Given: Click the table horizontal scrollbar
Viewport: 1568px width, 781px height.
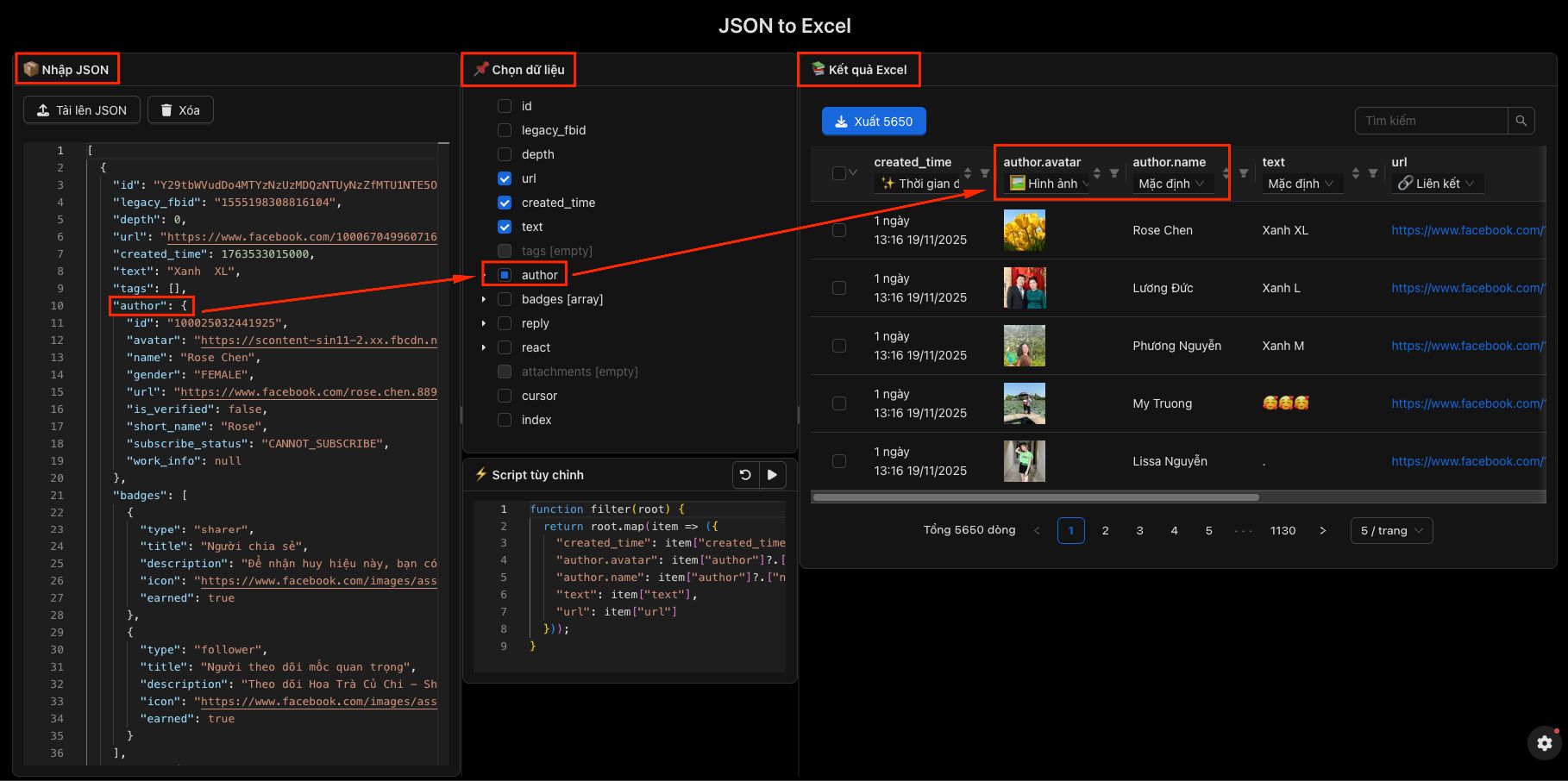Looking at the screenshot, I should 1035,497.
